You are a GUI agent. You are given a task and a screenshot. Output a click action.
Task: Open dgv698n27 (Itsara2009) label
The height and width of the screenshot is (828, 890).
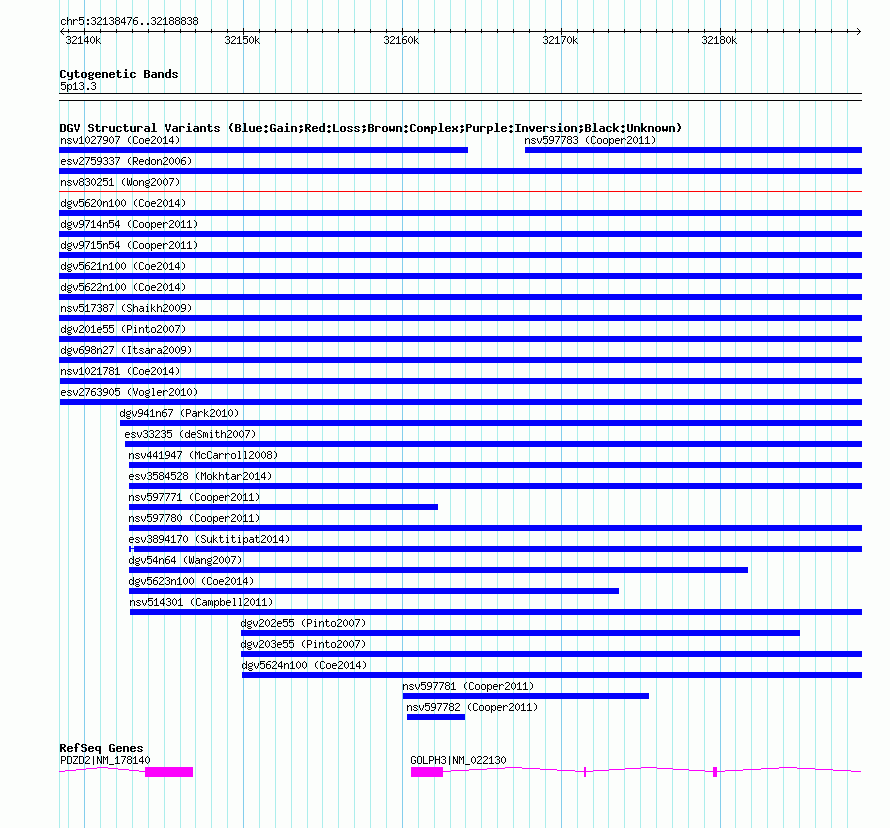[x=126, y=350]
